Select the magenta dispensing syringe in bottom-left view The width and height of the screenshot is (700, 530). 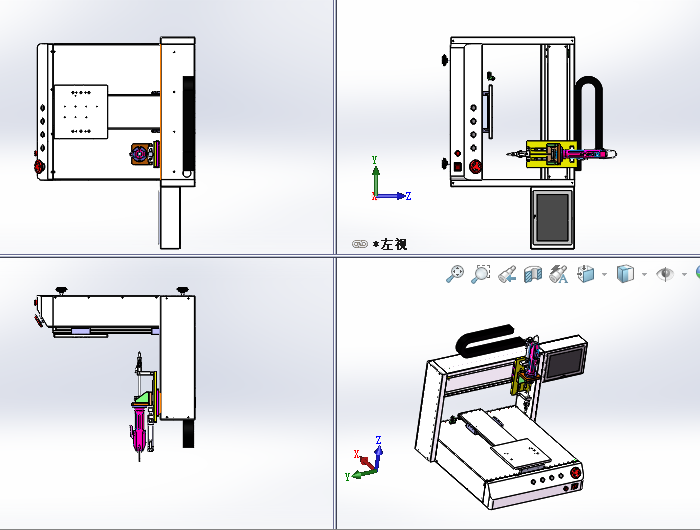point(139,430)
